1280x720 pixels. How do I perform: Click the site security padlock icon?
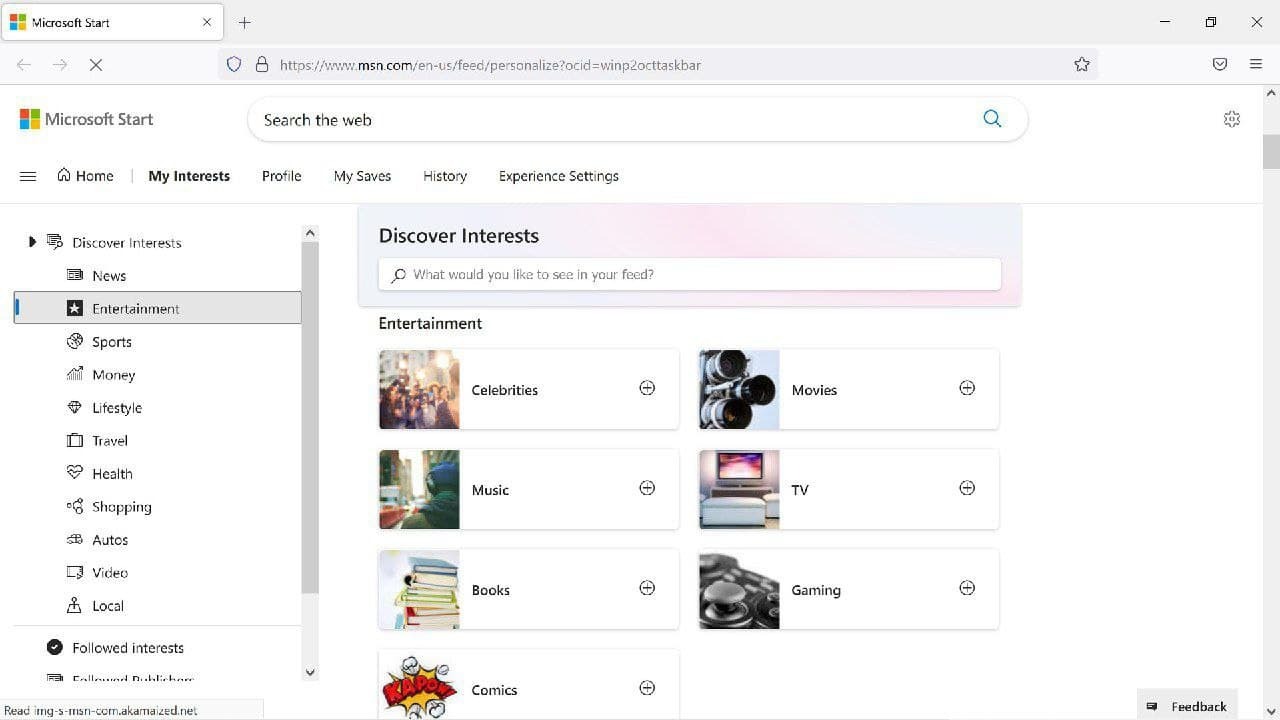pos(262,64)
